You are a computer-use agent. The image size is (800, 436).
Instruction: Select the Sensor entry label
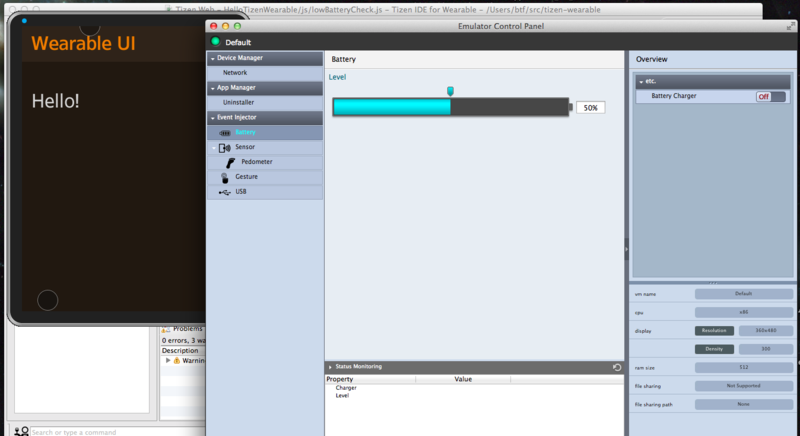tap(245, 147)
